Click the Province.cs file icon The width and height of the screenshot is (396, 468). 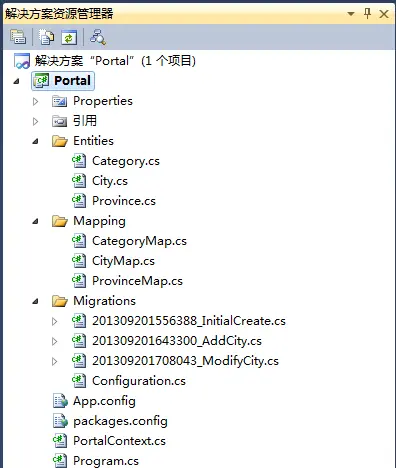(x=79, y=201)
